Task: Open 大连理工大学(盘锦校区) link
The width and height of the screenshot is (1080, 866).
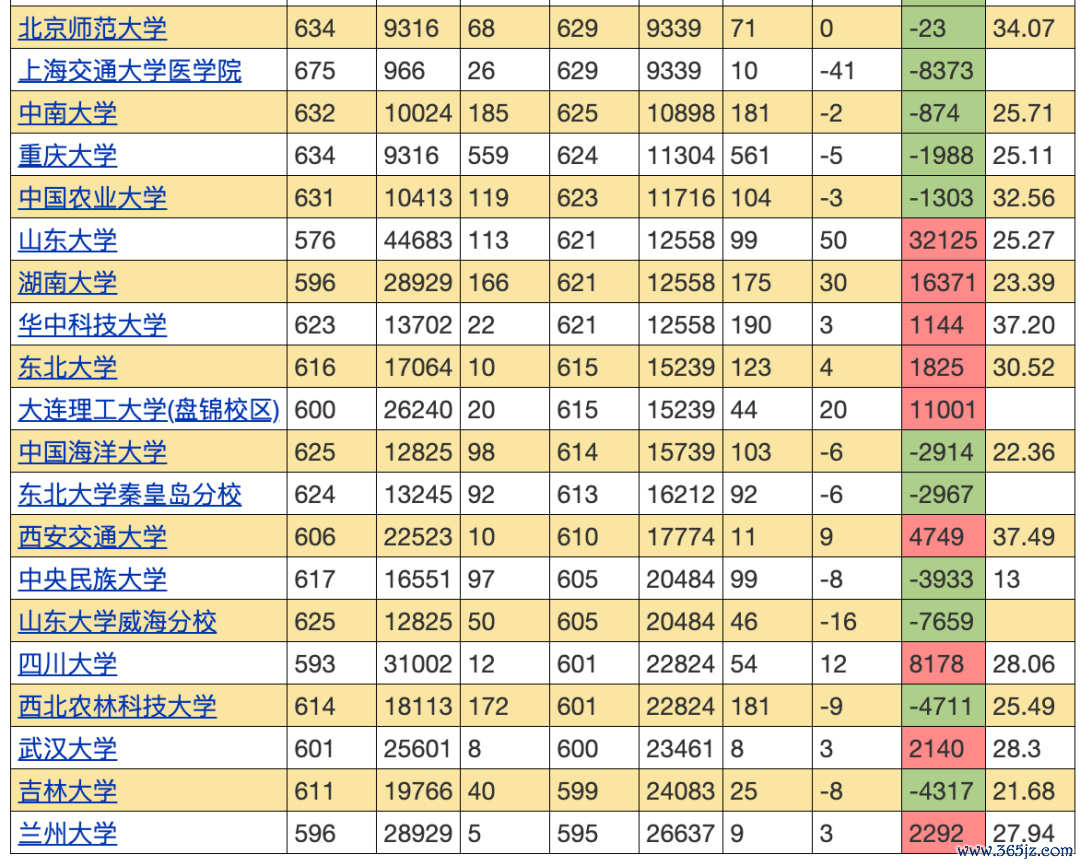Action: click(x=149, y=410)
